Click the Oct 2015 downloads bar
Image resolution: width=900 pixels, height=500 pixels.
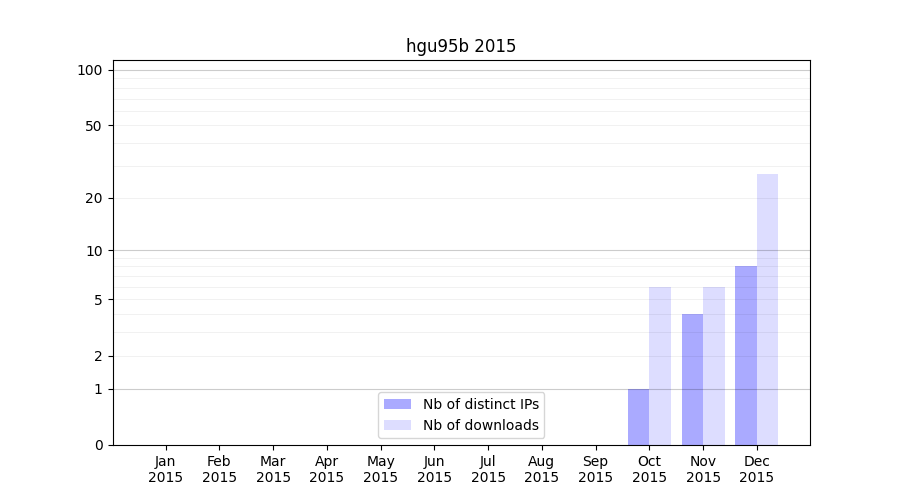(660, 366)
